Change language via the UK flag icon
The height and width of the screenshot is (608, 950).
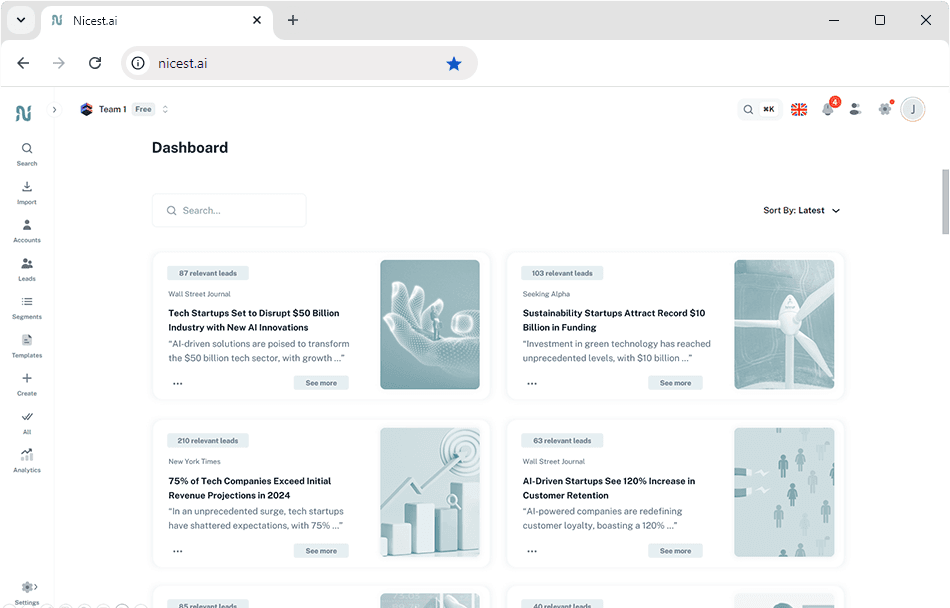click(x=799, y=110)
